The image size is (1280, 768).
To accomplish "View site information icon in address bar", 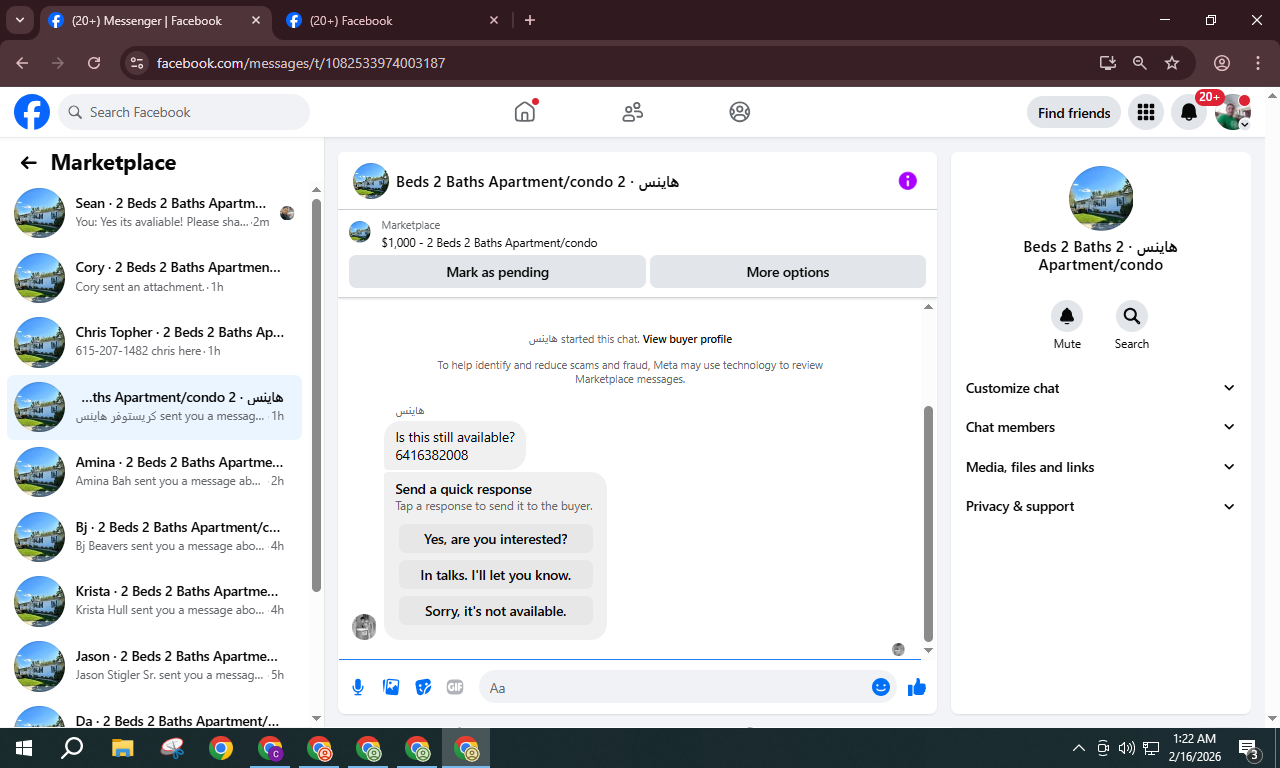I will pos(137,63).
